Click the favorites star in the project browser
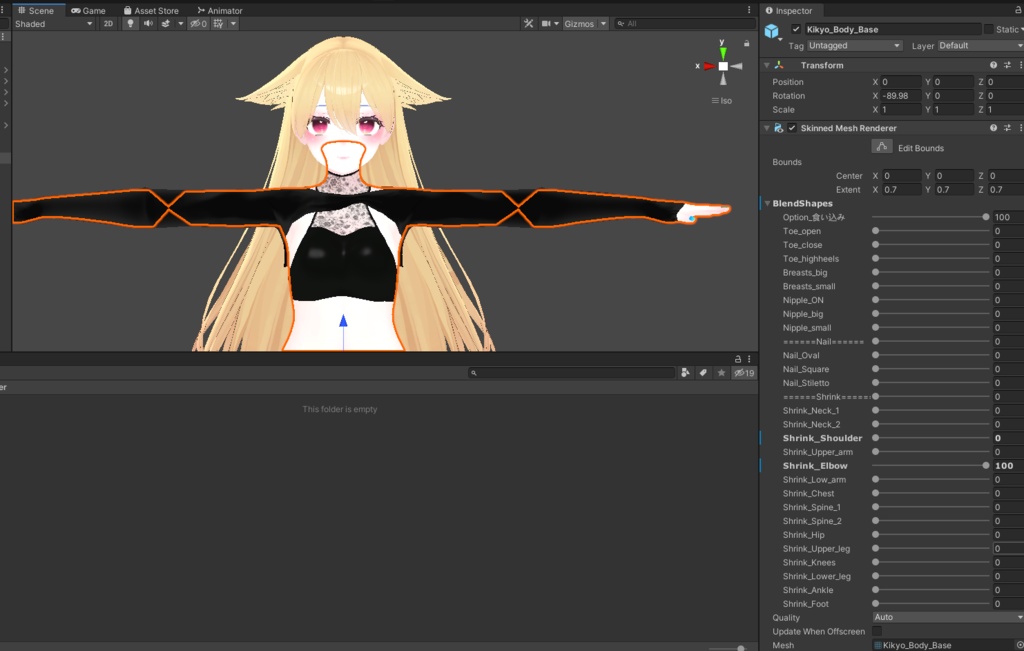Image resolution: width=1024 pixels, height=651 pixels. [x=719, y=371]
